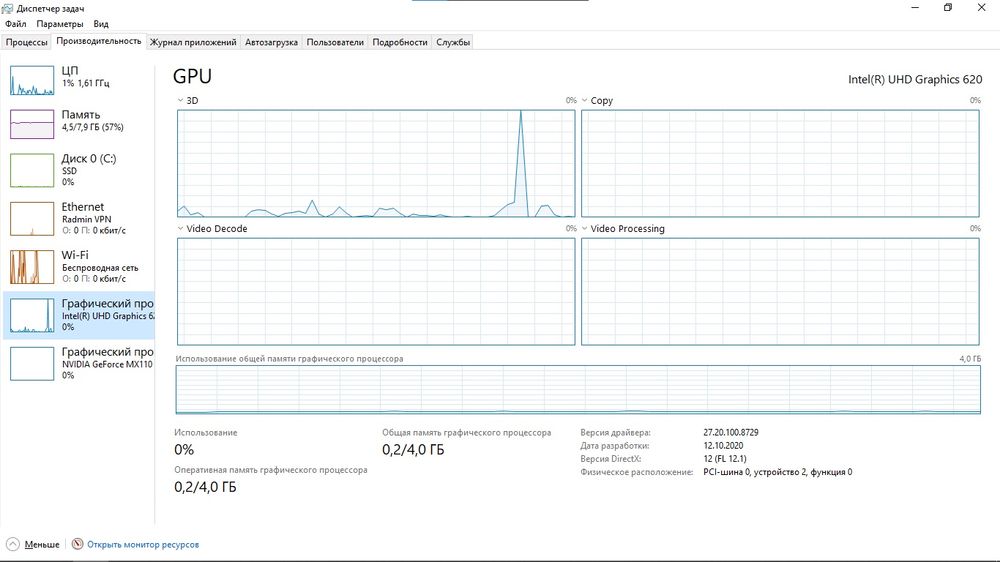This screenshot has width=1000, height=562.
Task: Select Intel UHD Graphics GPU thumbnail
Action: pos(32,315)
